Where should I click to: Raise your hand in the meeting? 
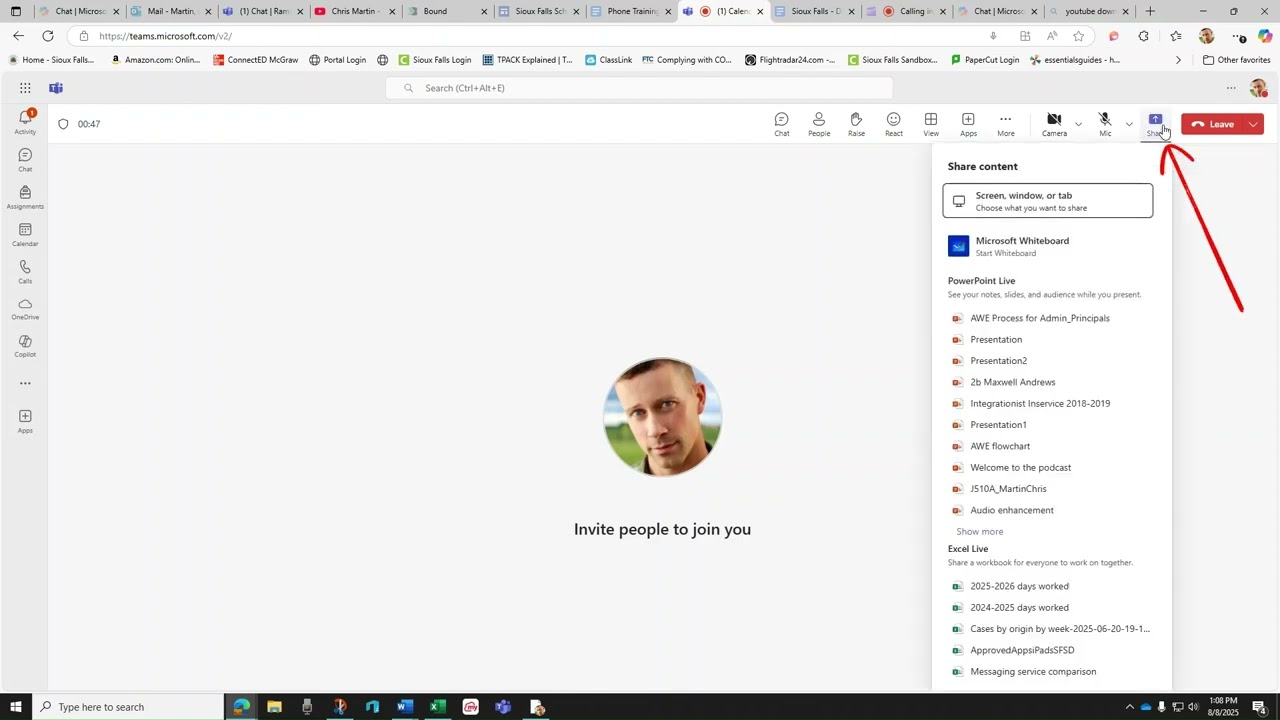click(x=856, y=124)
